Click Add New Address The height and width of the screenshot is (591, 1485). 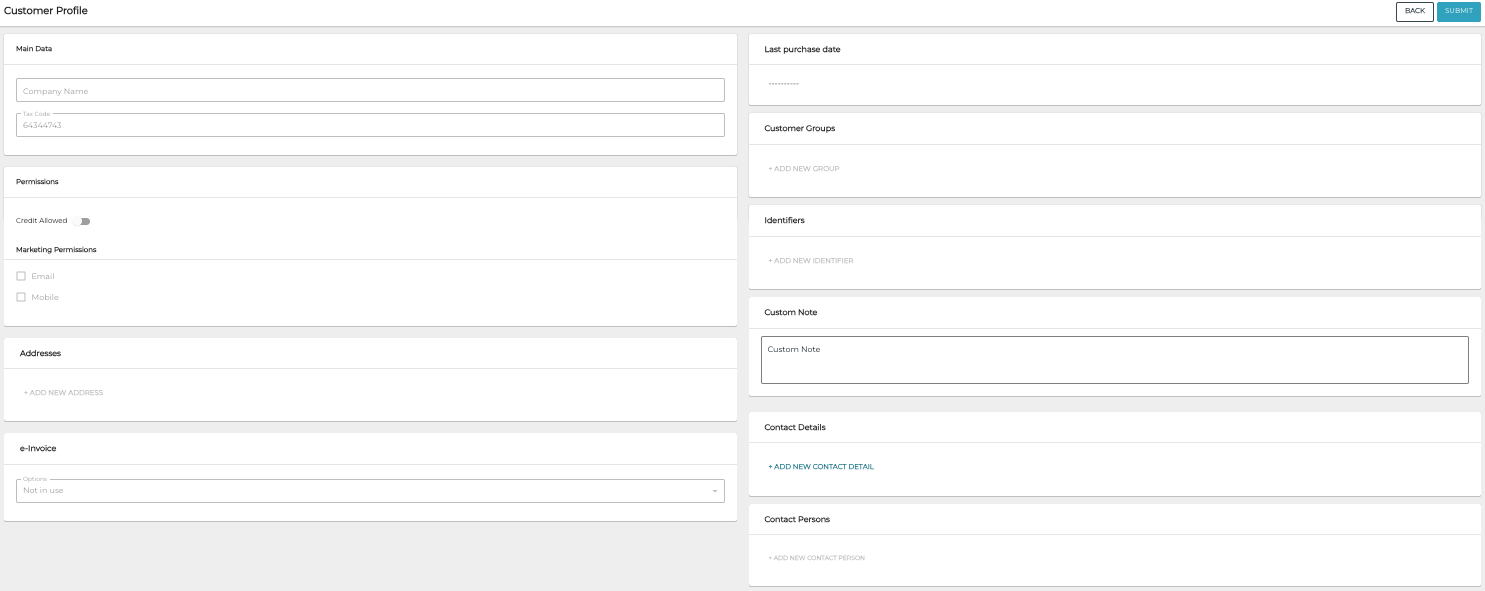pyautogui.click(x=63, y=392)
